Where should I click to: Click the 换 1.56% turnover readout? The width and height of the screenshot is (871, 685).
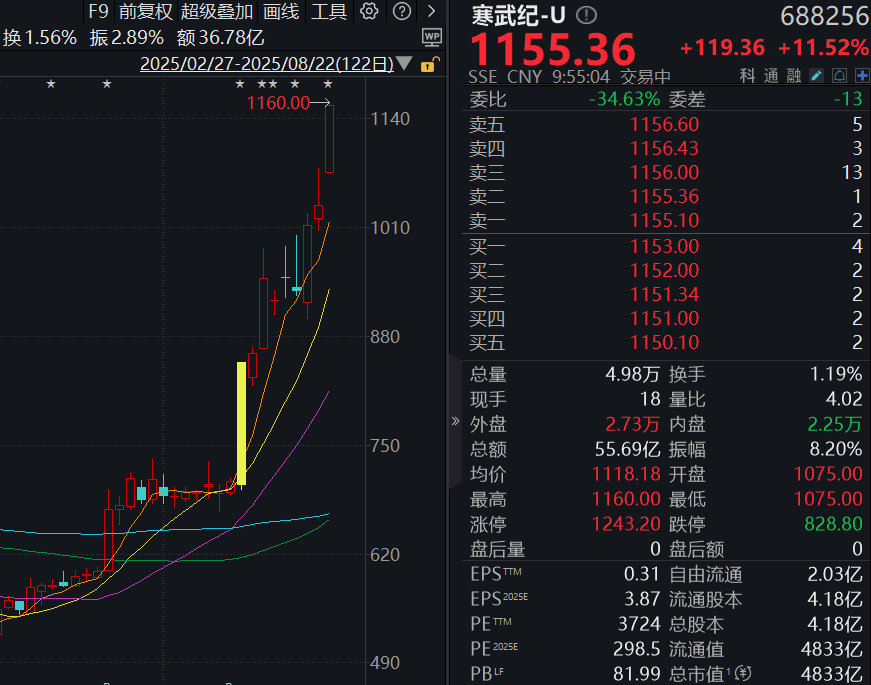coord(39,38)
